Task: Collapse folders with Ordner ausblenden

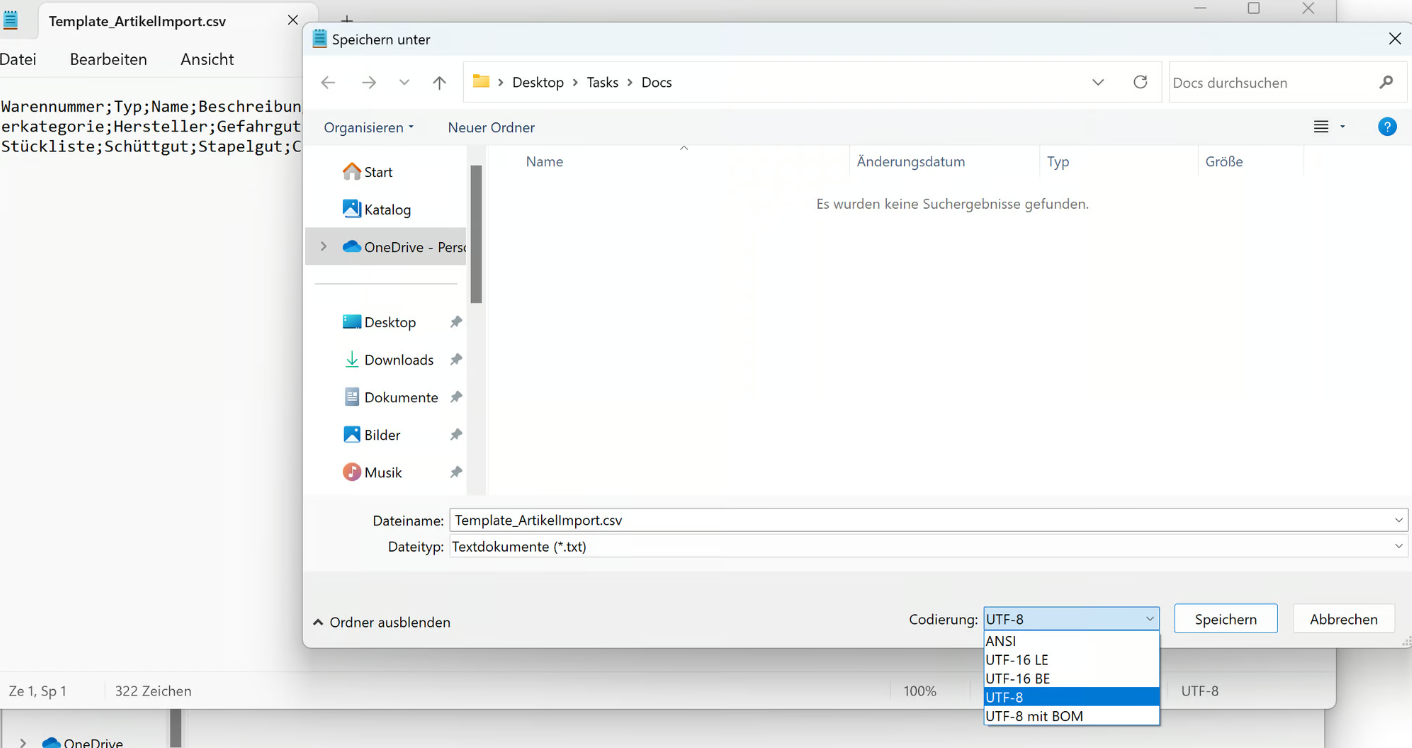Action: 382,622
